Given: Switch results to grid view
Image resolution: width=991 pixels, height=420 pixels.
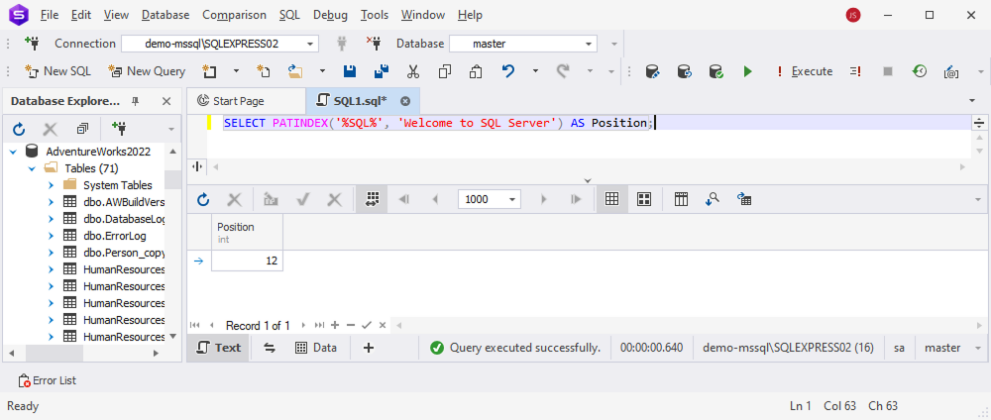Looking at the screenshot, I should pos(610,199).
